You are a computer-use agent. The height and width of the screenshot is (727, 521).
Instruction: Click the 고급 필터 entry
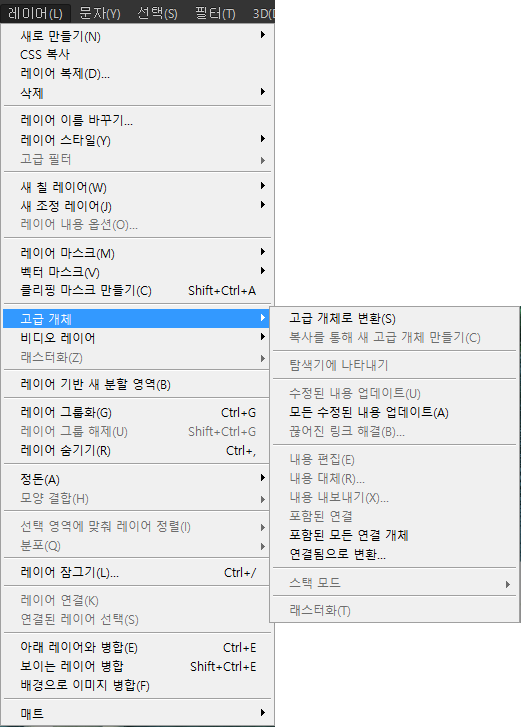pyautogui.click(x=137, y=159)
